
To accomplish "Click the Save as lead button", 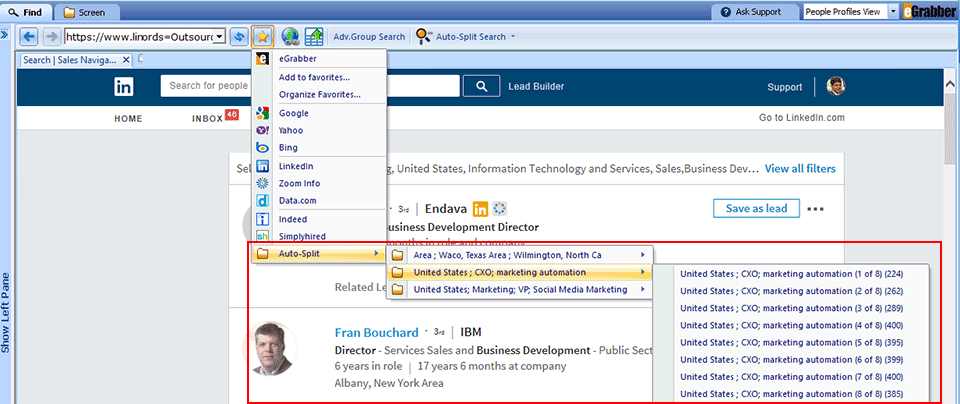I will 757,208.
